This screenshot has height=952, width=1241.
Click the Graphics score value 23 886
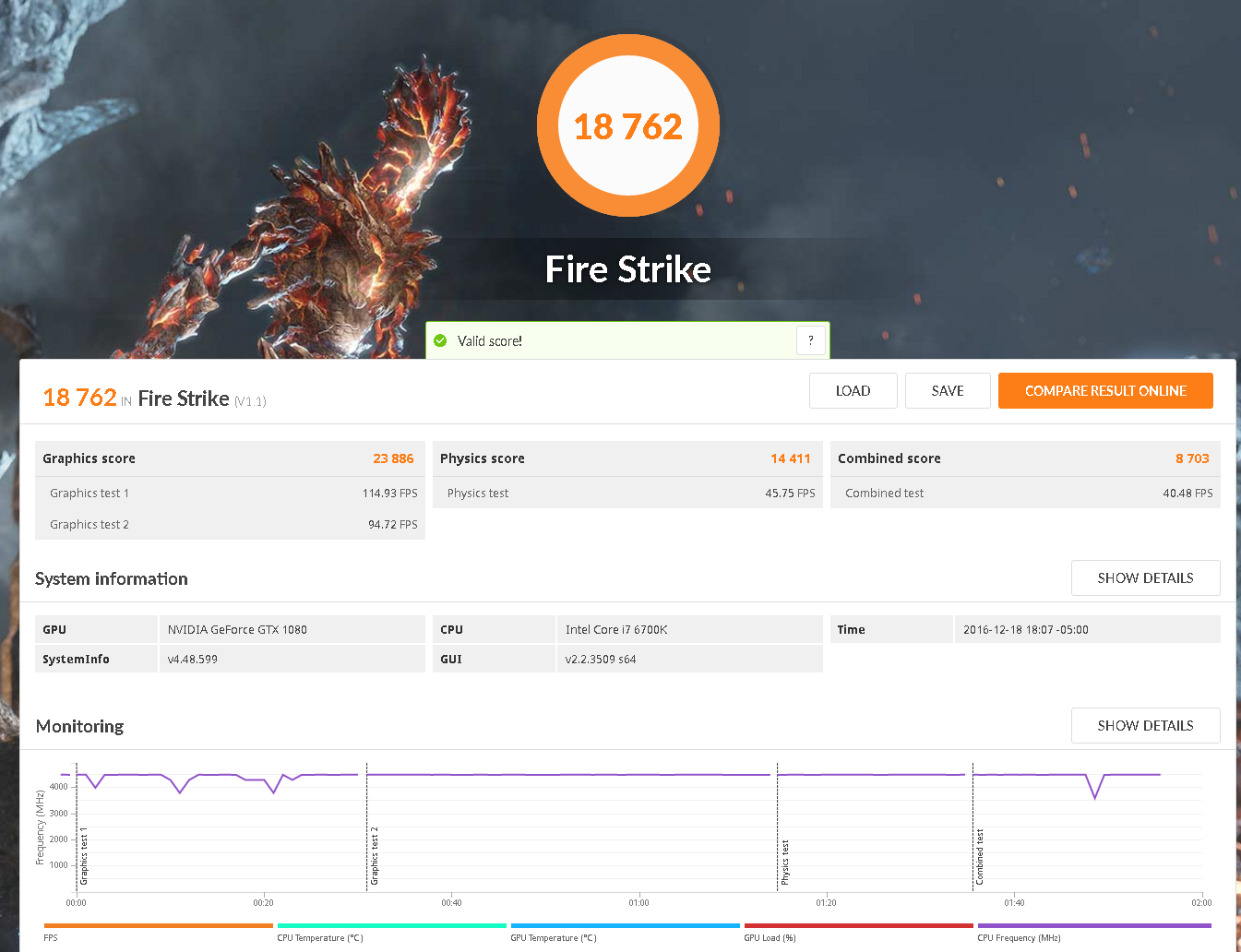tap(393, 458)
